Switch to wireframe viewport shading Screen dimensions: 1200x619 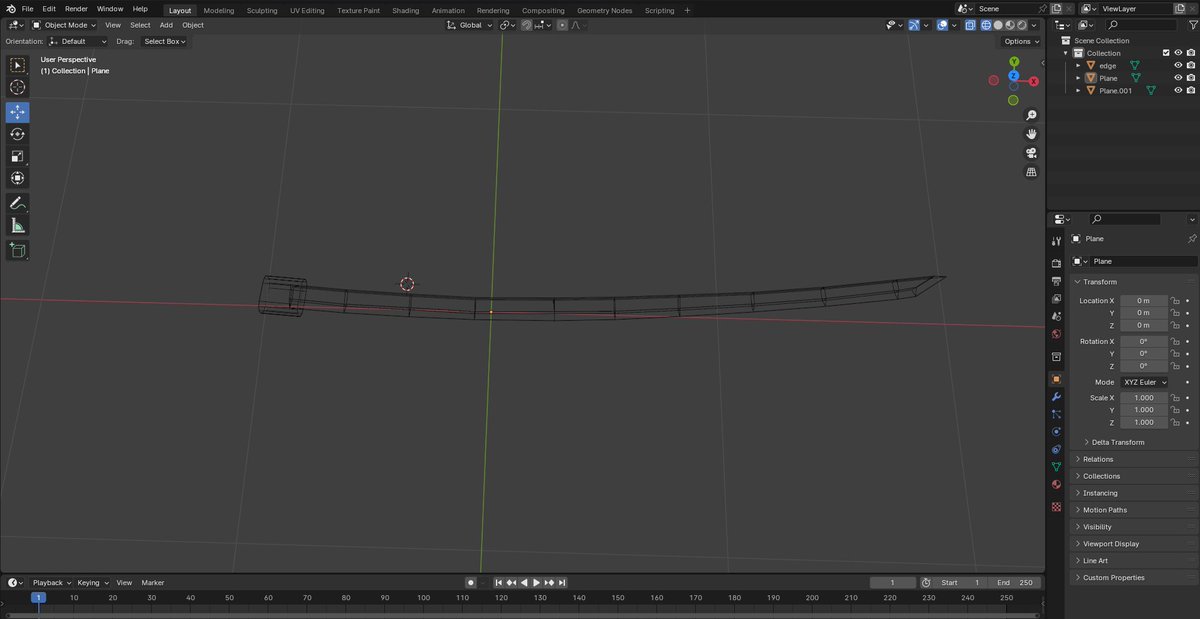[985, 25]
